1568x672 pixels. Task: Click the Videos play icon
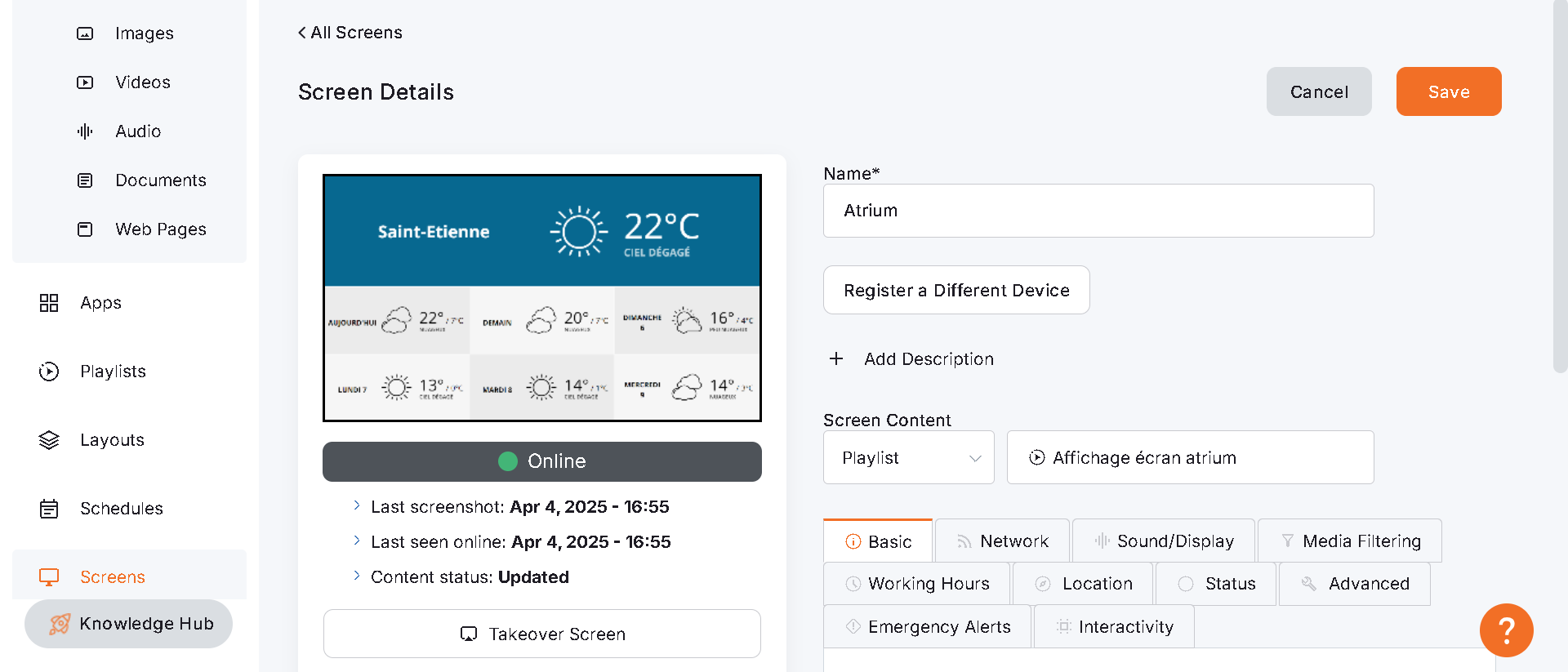coord(85,82)
